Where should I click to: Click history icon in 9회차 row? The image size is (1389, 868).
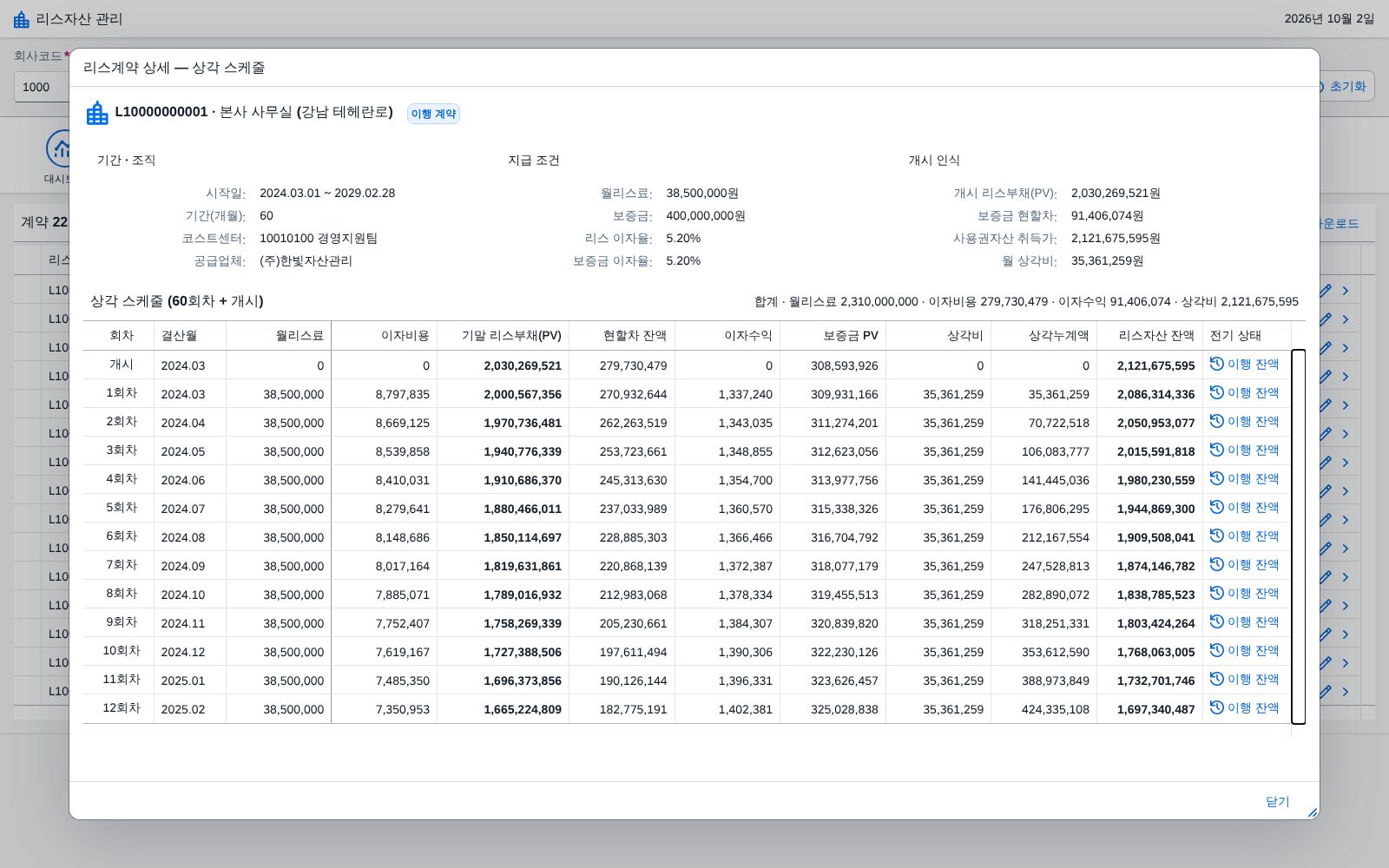point(1217,622)
